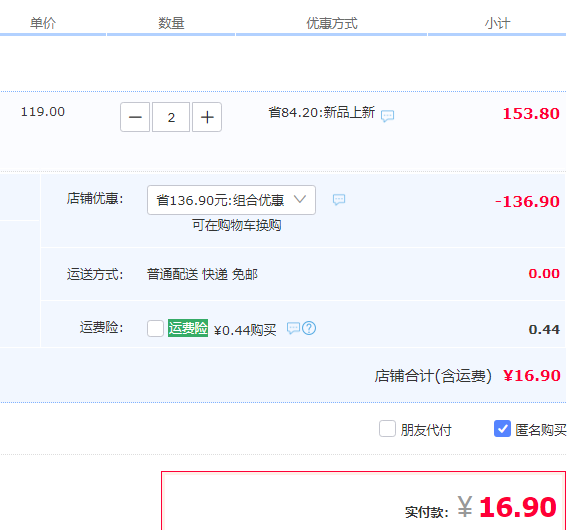Click the green 运费险 badge
579x530 pixels.
(x=188, y=328)
